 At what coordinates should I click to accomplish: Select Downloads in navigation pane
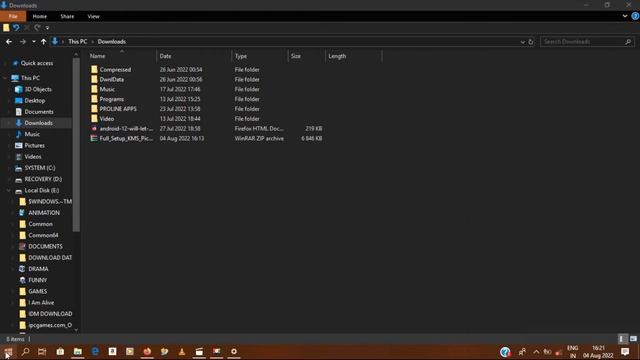pyautogui.click(x=38, y=123)
